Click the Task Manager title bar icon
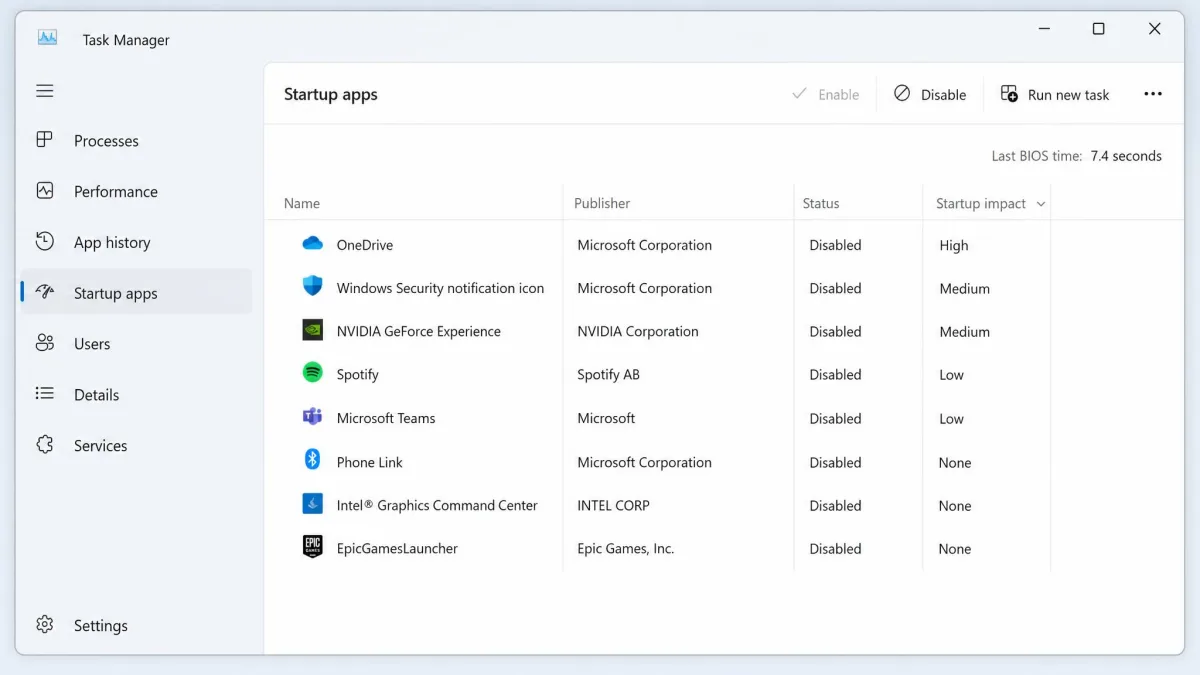Viewport: 1200px width, 675px height. pos(48,38)
